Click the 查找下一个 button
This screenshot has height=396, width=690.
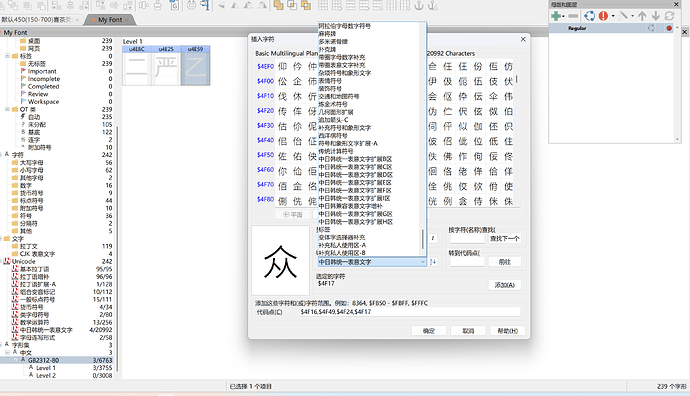click(x=504, y=238)
